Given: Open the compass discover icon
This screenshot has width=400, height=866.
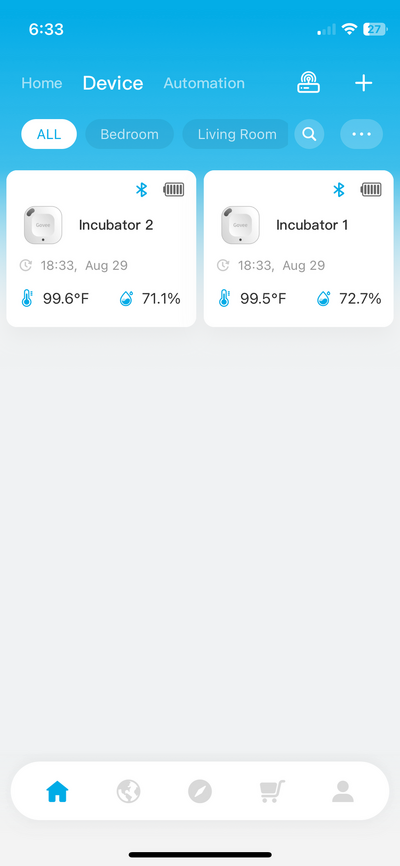Looking at the screenshot, I should click(x=199, y=791).
